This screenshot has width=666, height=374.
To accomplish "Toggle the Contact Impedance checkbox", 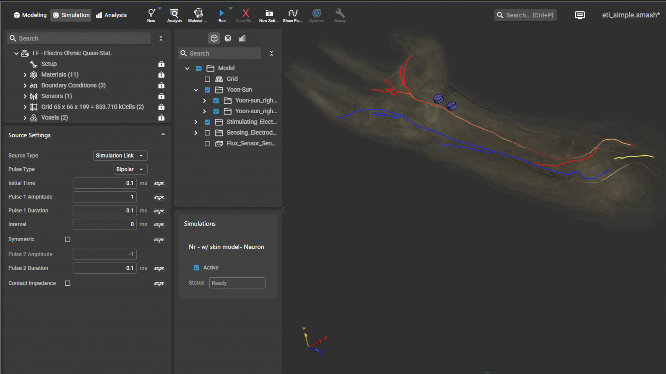I will pos(68,283).
